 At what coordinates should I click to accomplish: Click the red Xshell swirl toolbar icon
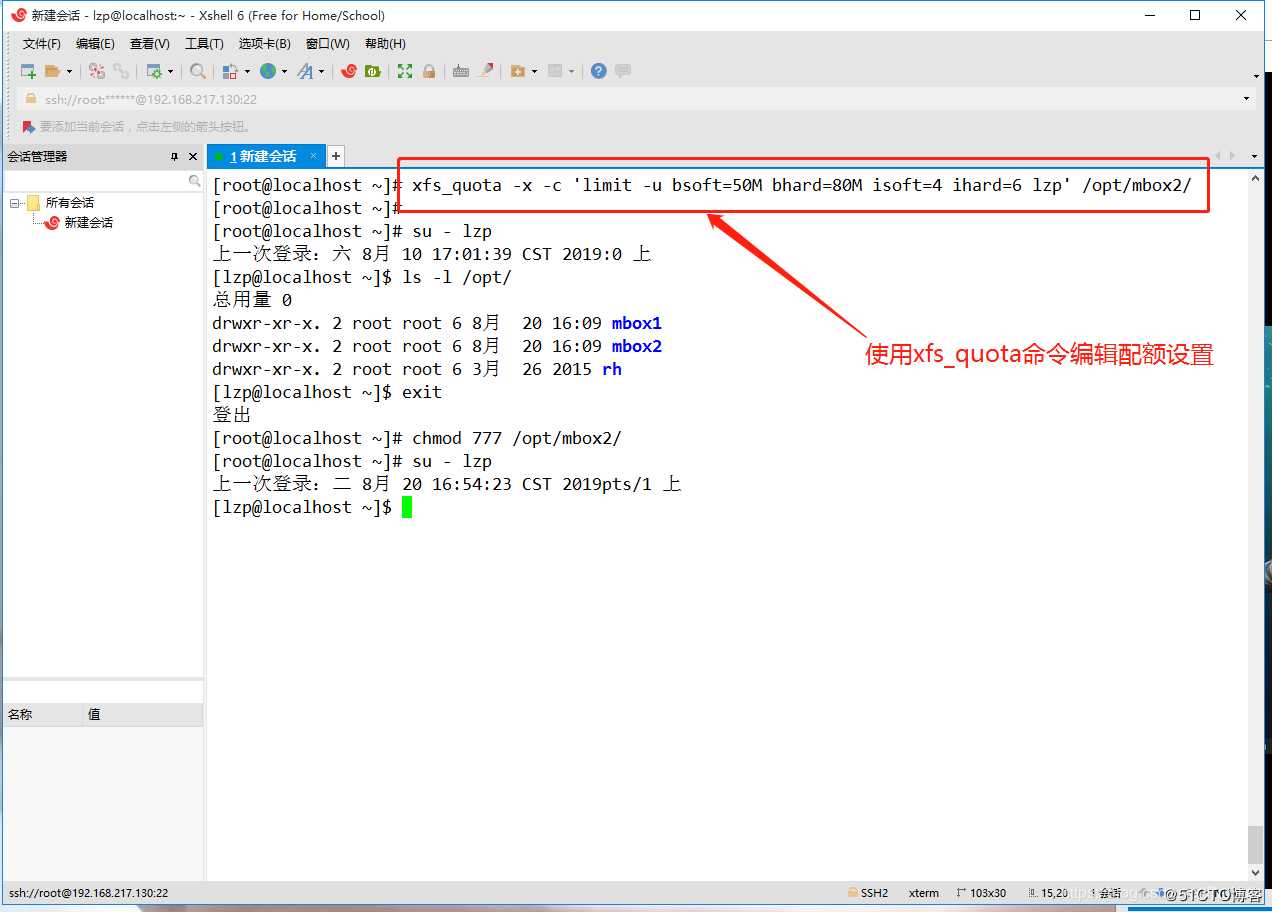coord(349,71)
